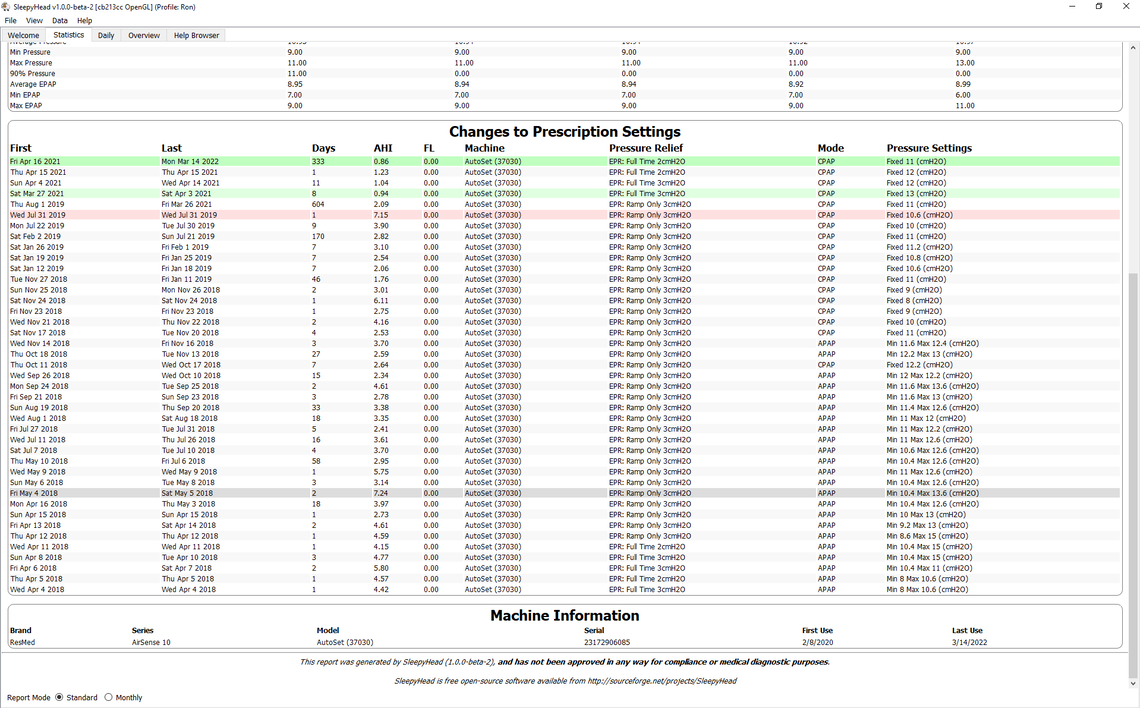Open the Overview tab
The image size is (1140, 708).
144,35
